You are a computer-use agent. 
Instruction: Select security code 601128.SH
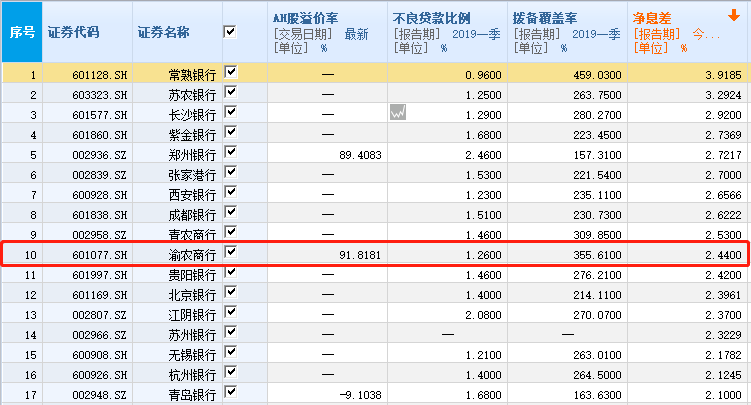[x=100, y=75]
